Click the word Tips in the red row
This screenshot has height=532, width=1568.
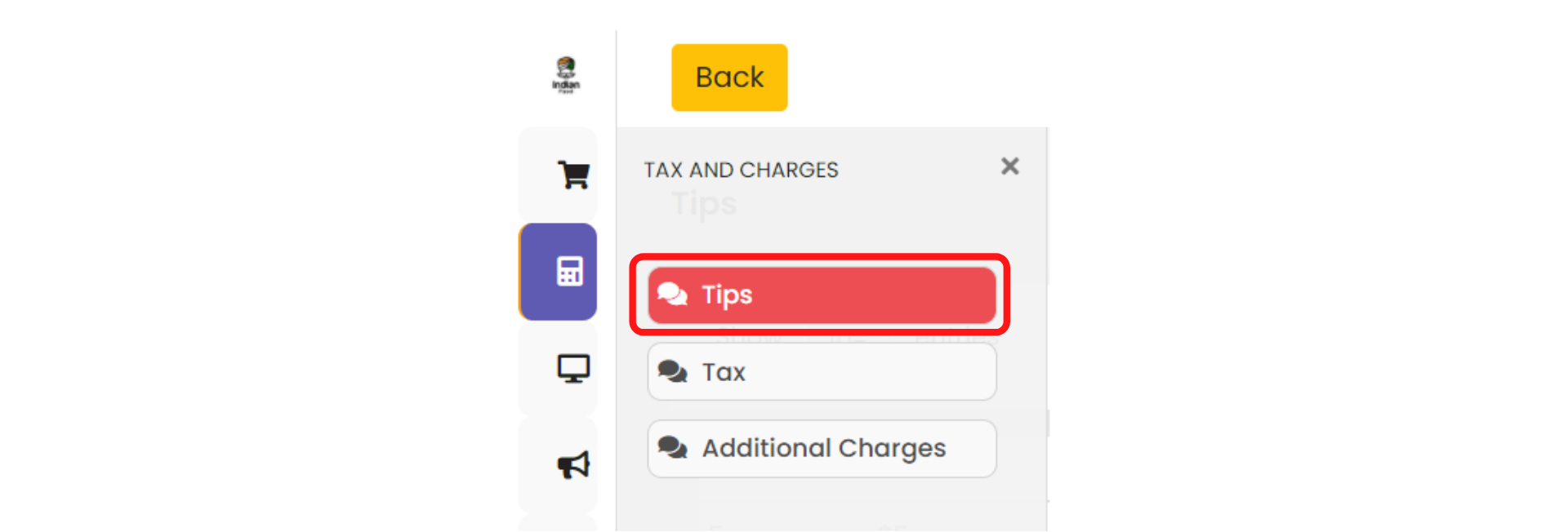727,295
